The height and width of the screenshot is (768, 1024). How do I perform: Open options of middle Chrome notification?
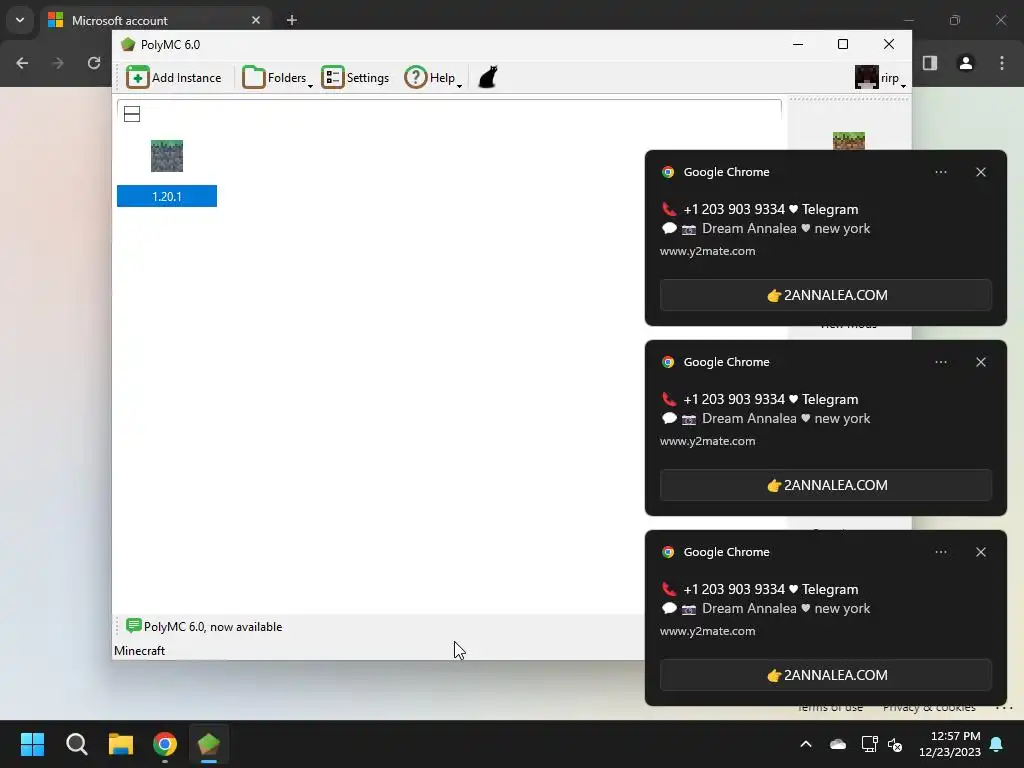940,362
